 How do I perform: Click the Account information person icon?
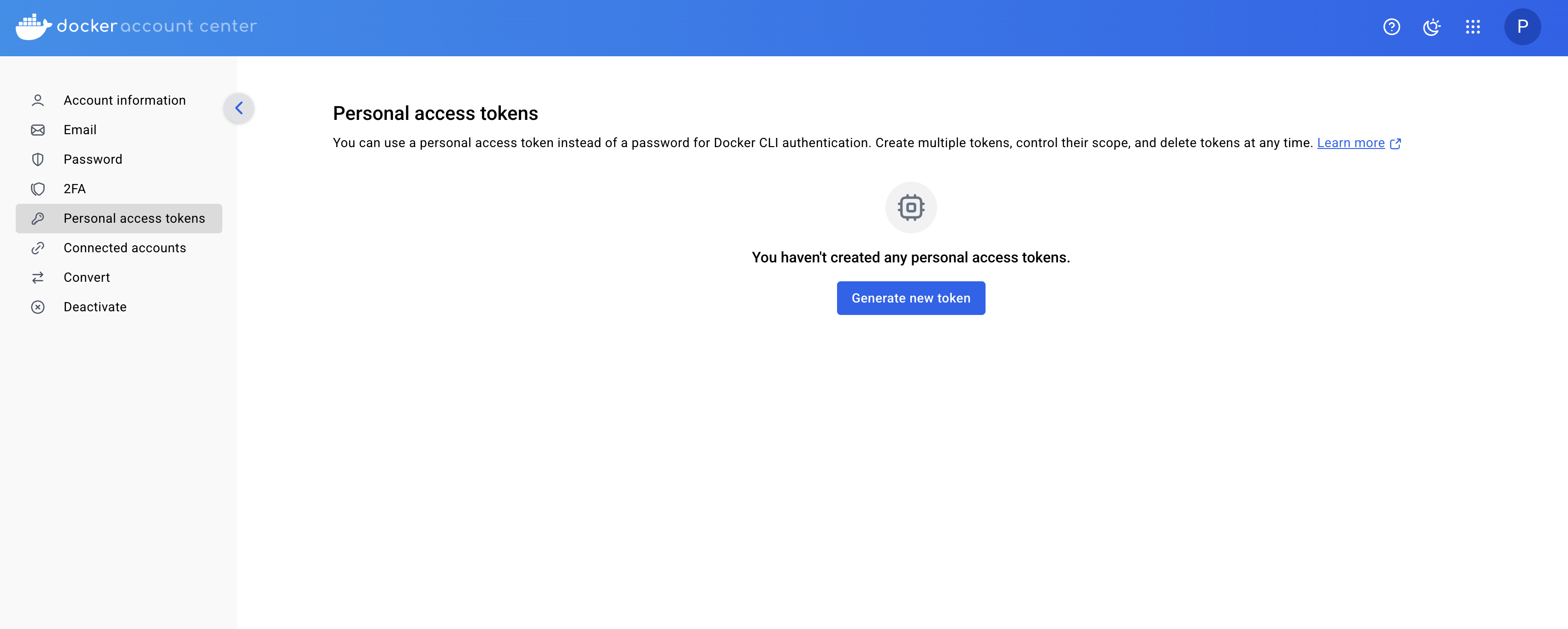38,101
